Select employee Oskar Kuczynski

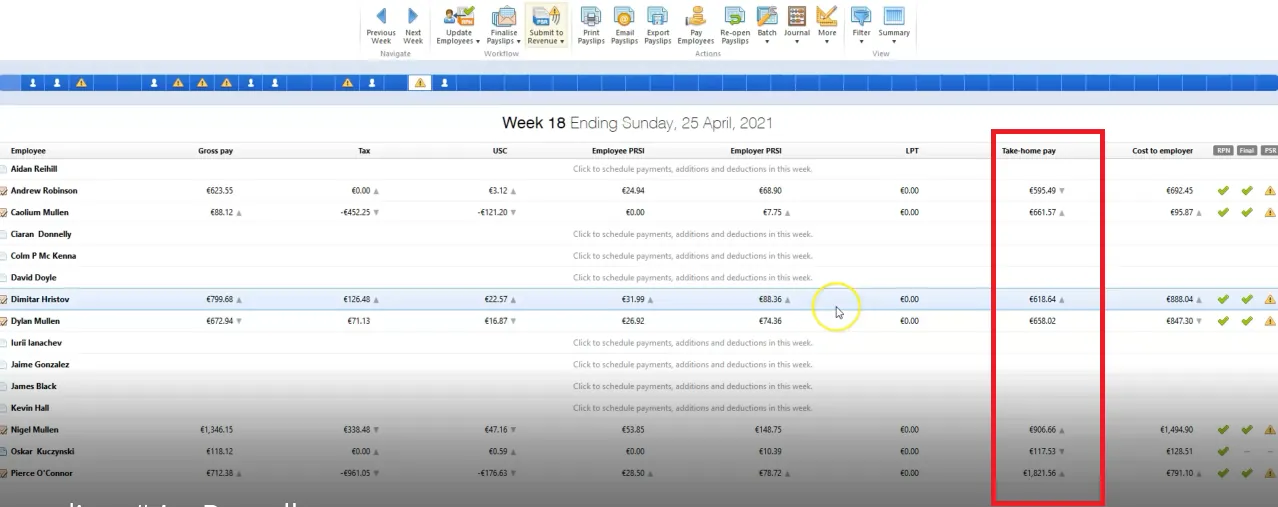coord(41,451)
